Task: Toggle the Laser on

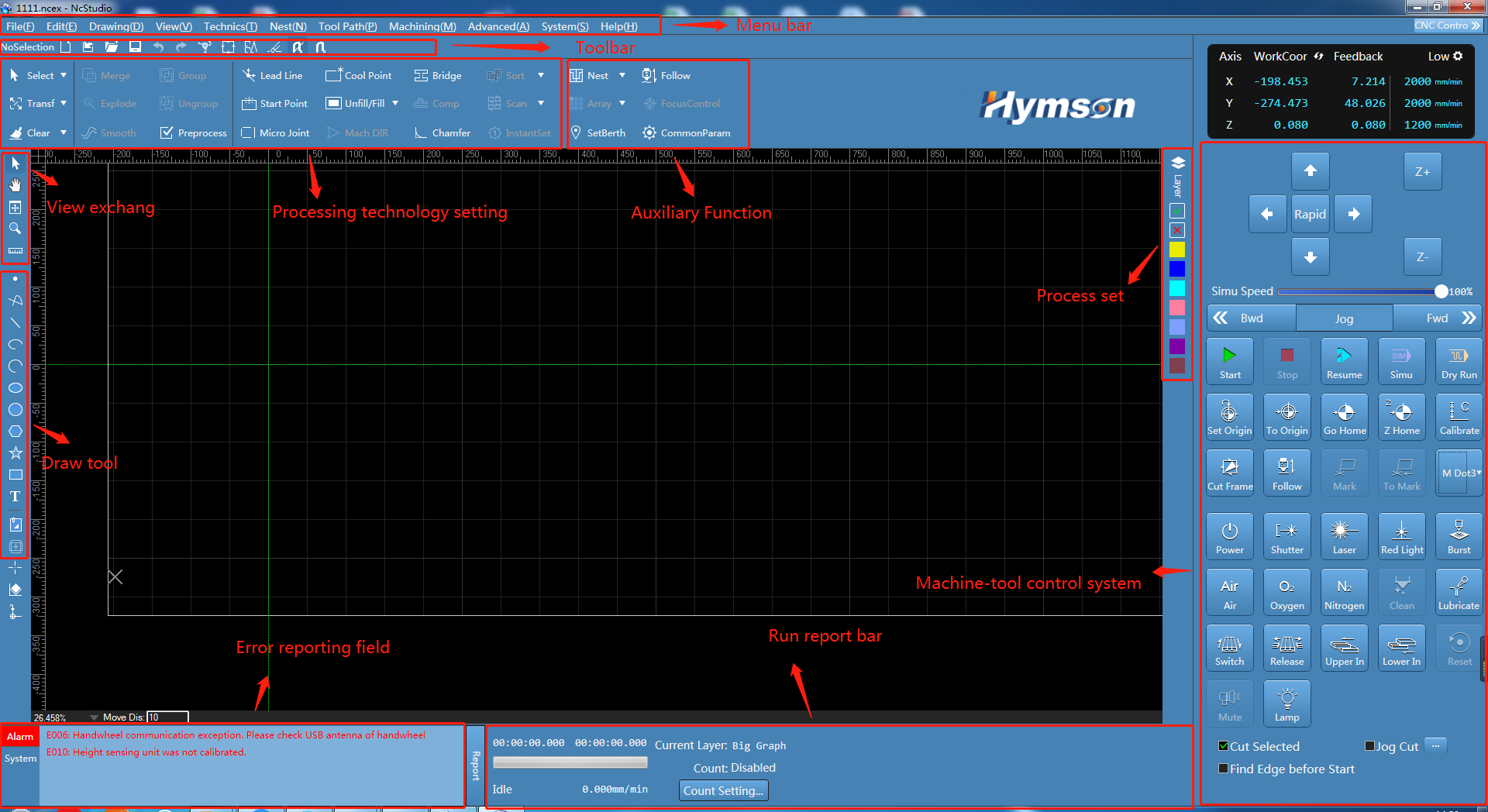Action: [x=1344, y=537]
